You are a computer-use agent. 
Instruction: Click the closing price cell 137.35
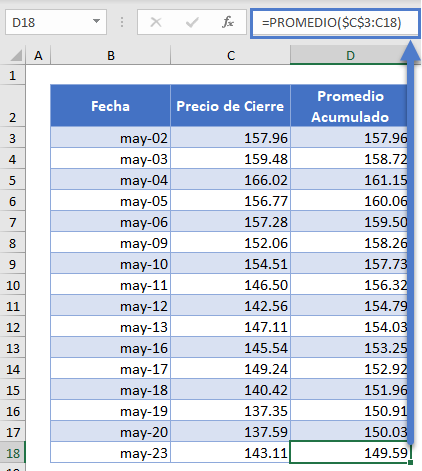(230, 411)
